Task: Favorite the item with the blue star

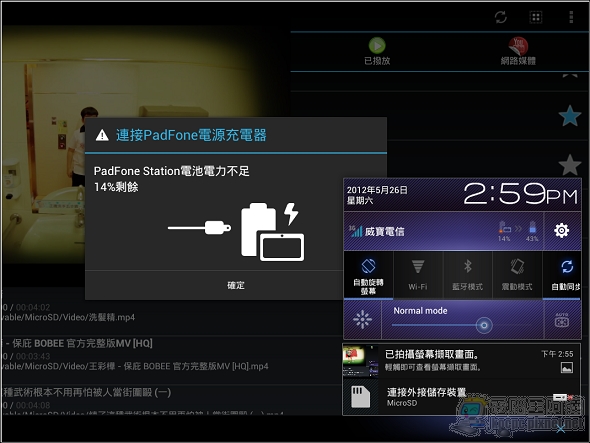Action: coord(570,116)
